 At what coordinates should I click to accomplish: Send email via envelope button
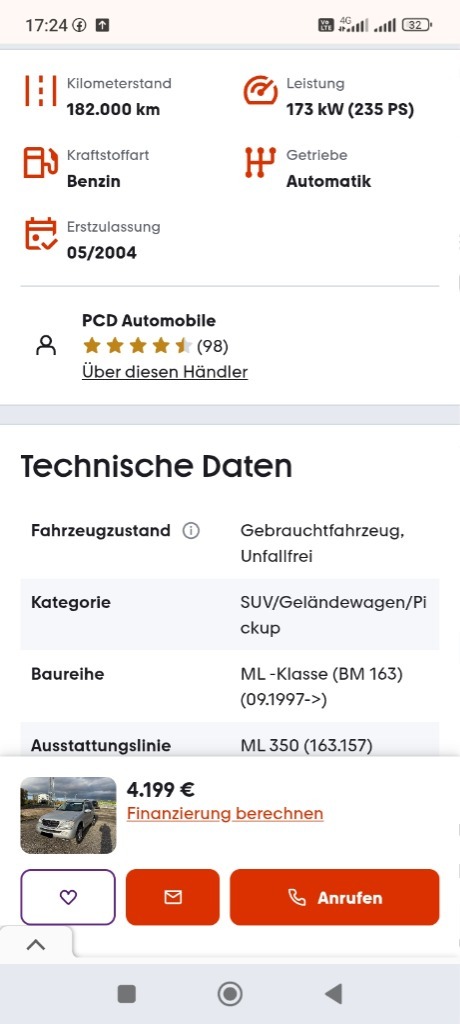(x=172, y=897)
